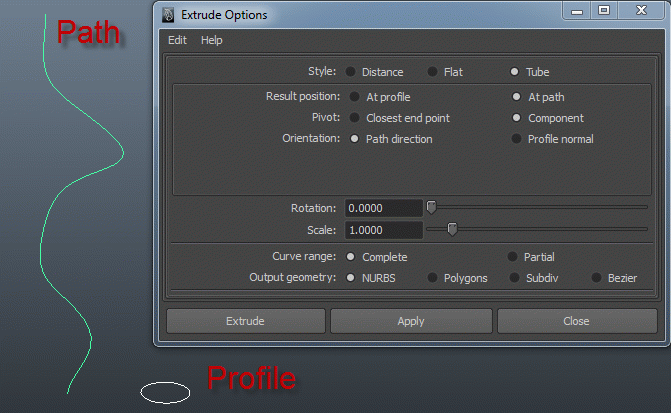Open the Edit menu

click(177, 41)
